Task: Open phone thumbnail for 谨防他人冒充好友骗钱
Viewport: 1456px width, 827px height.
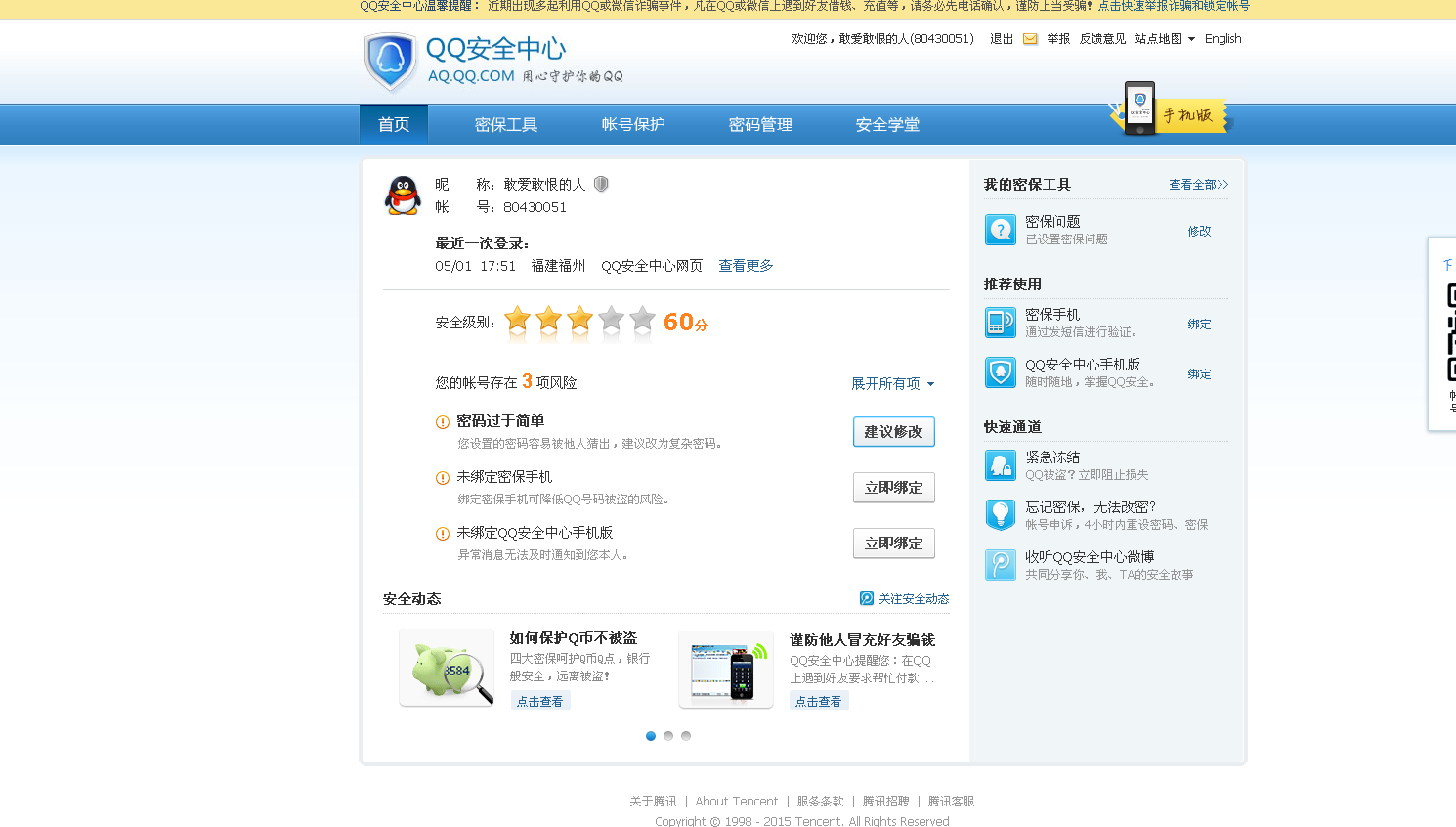Action: (726, 670)
